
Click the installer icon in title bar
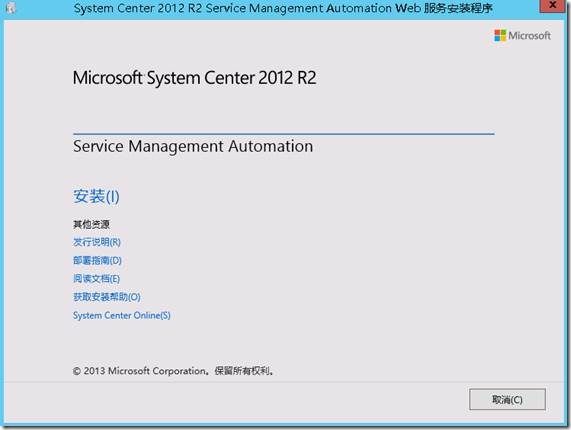point(11,8)
